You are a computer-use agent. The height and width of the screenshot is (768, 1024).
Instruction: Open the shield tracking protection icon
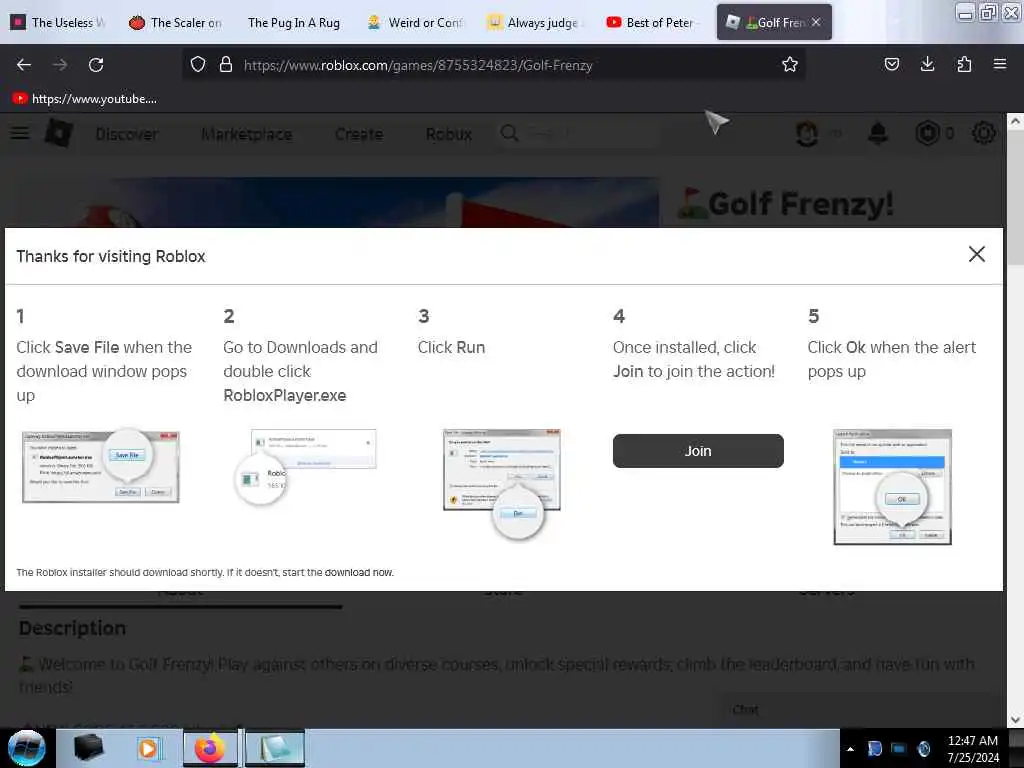coord(198,65)
